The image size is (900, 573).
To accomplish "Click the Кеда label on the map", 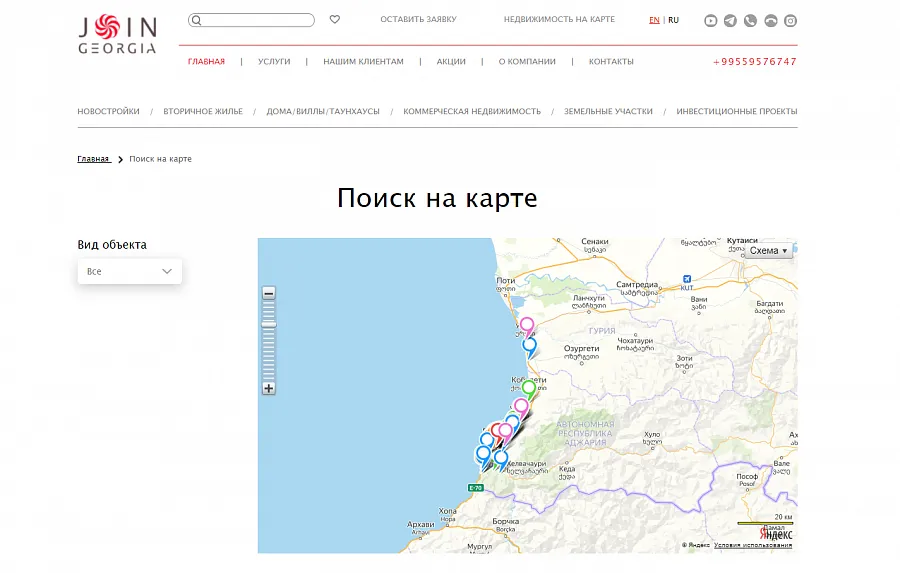I will (567, 469).
